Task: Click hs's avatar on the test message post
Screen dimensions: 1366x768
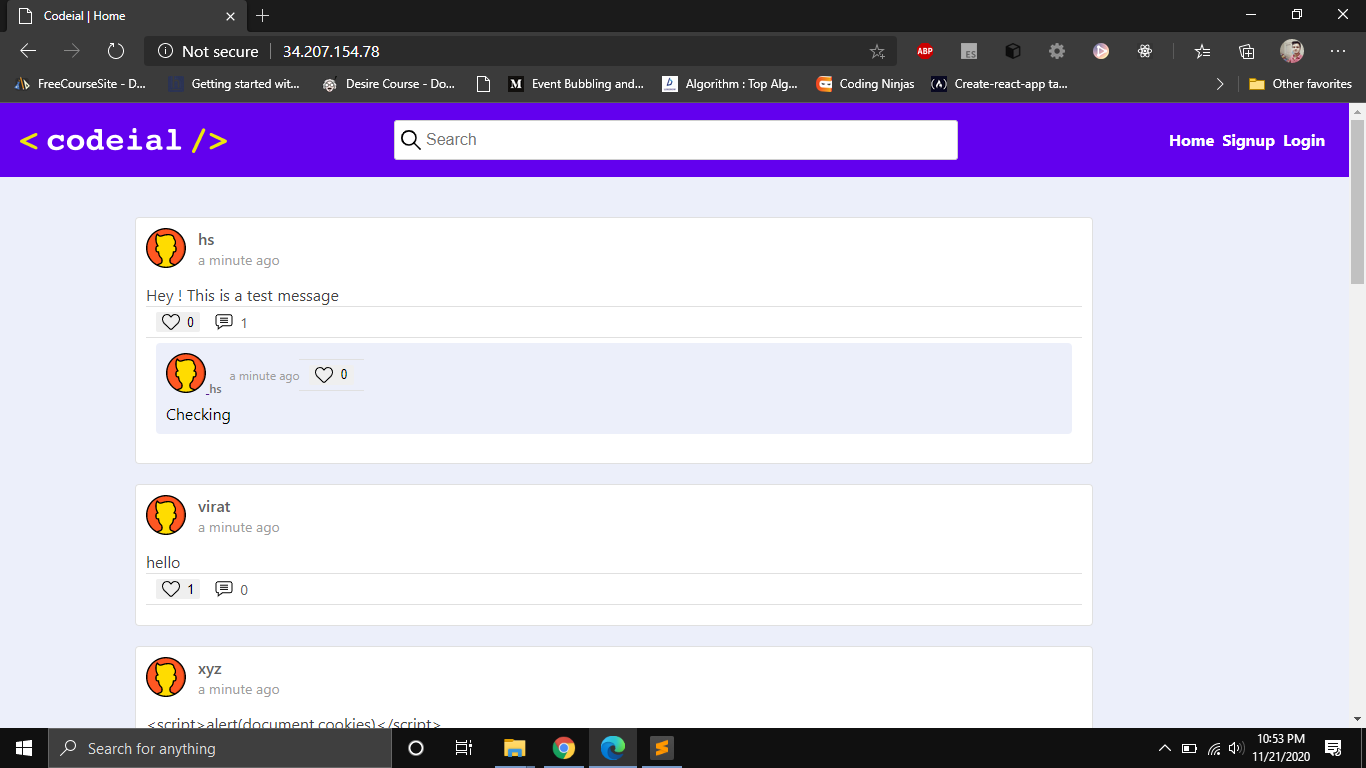Action: (x=166, y=248)
